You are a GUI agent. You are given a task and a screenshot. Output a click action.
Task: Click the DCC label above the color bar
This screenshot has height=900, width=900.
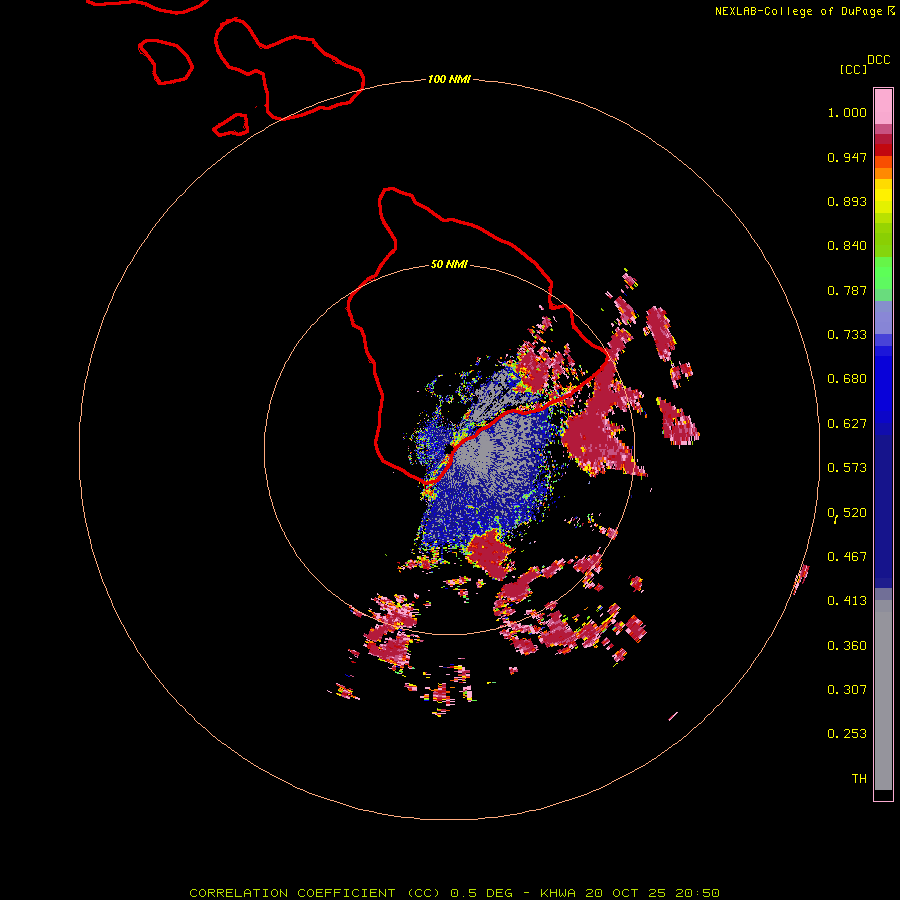pos(879,60)
